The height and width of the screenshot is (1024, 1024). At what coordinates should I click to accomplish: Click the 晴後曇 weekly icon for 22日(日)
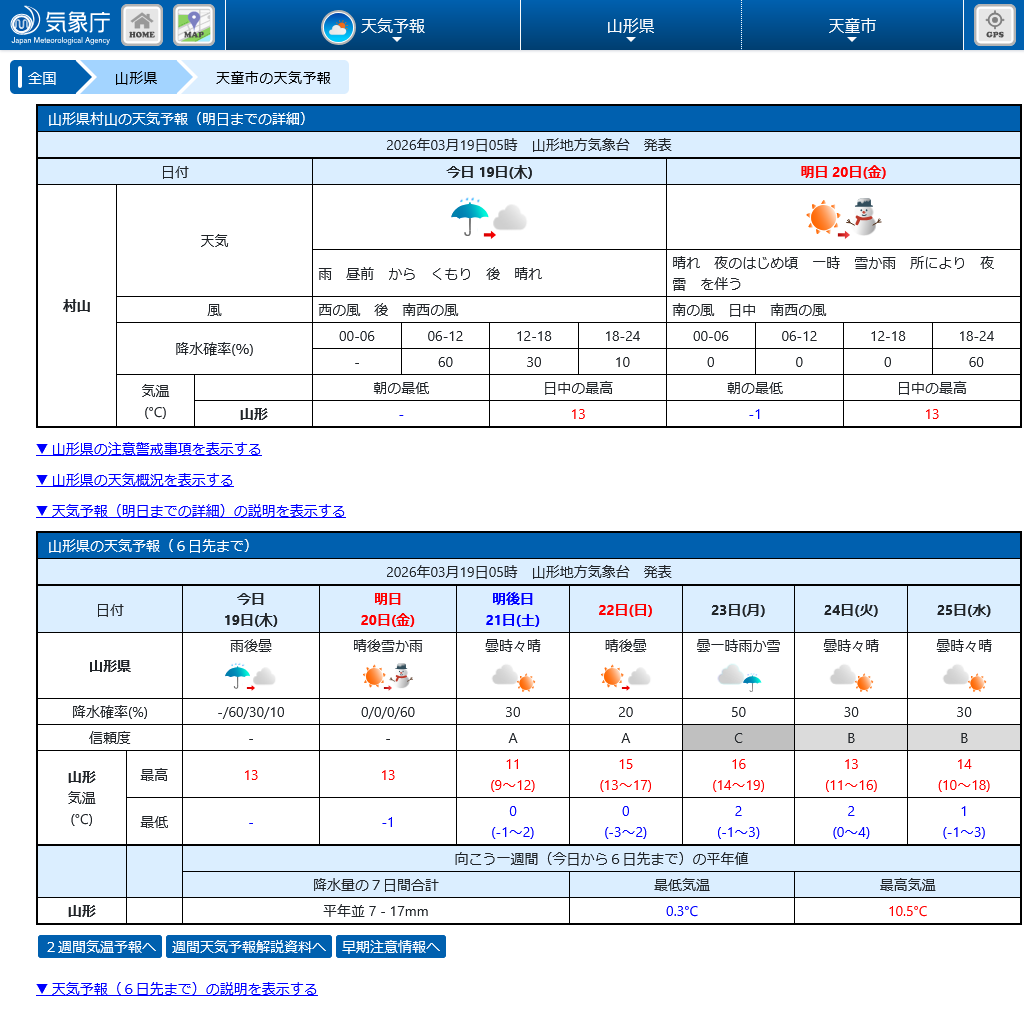626,677
